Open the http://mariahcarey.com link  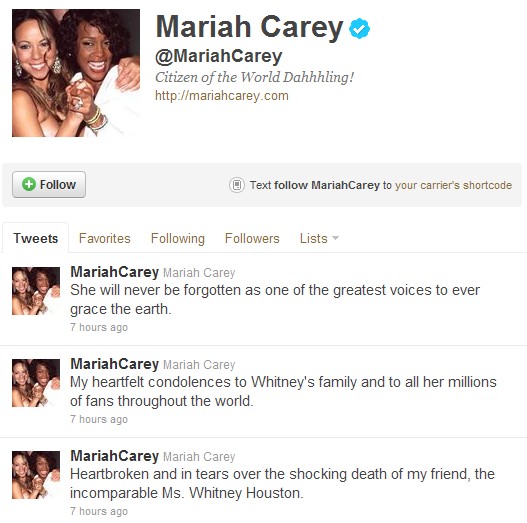click(222, 96)
